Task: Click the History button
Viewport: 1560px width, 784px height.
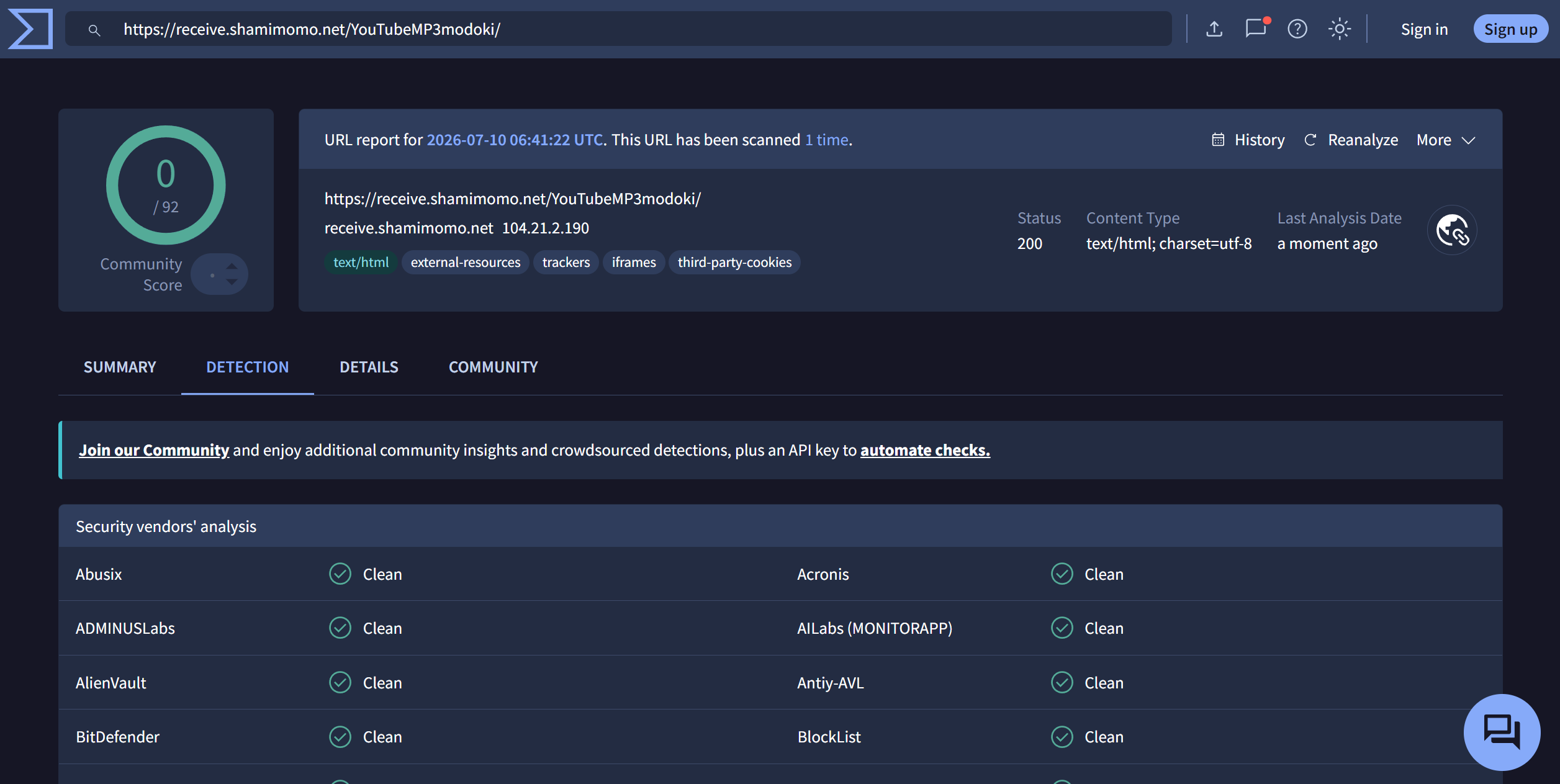Action: tap(1248, 140)
